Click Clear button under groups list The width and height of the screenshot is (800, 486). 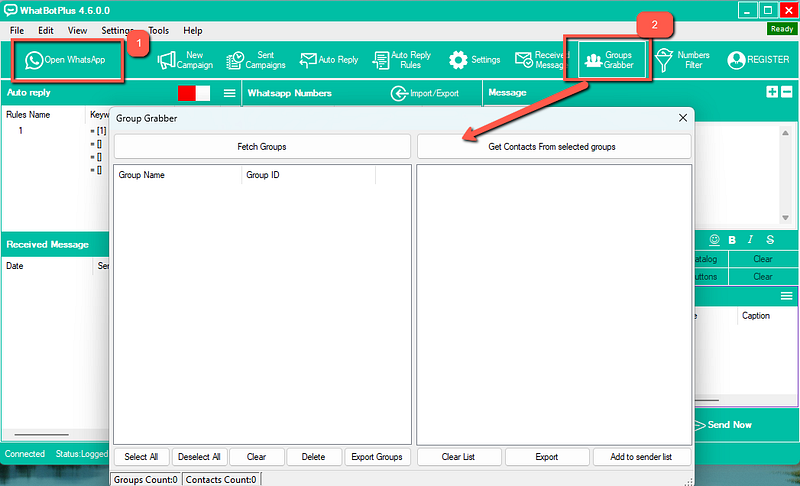[256, 457]
